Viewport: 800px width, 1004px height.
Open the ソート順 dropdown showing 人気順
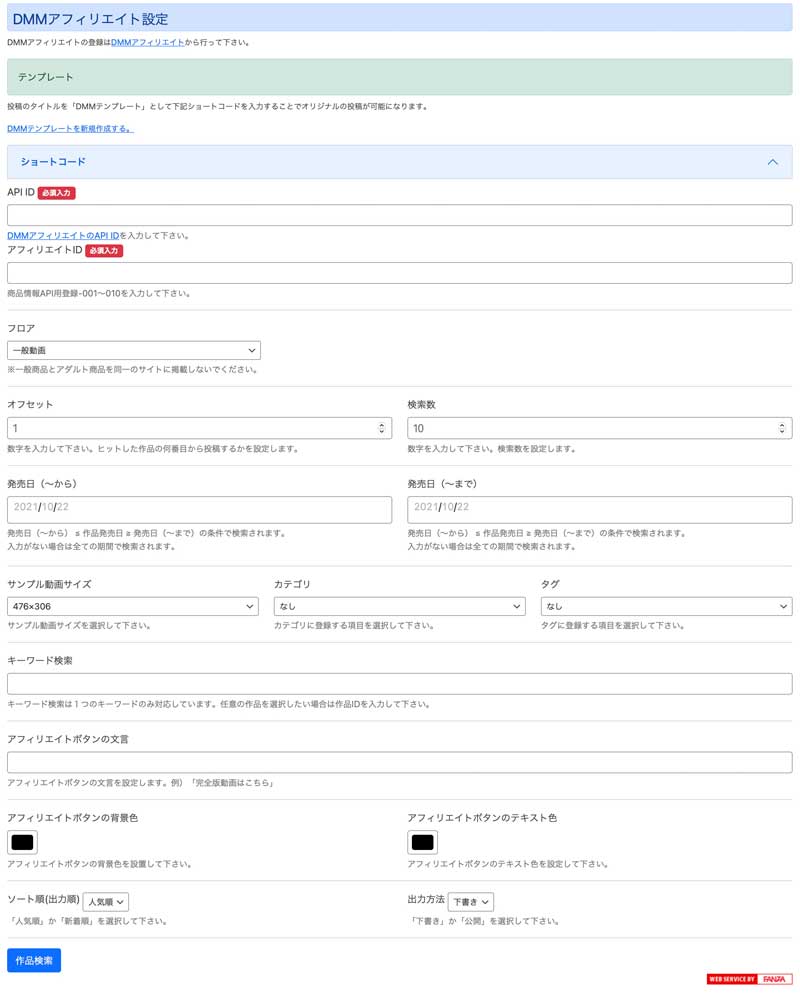[106, 902]
